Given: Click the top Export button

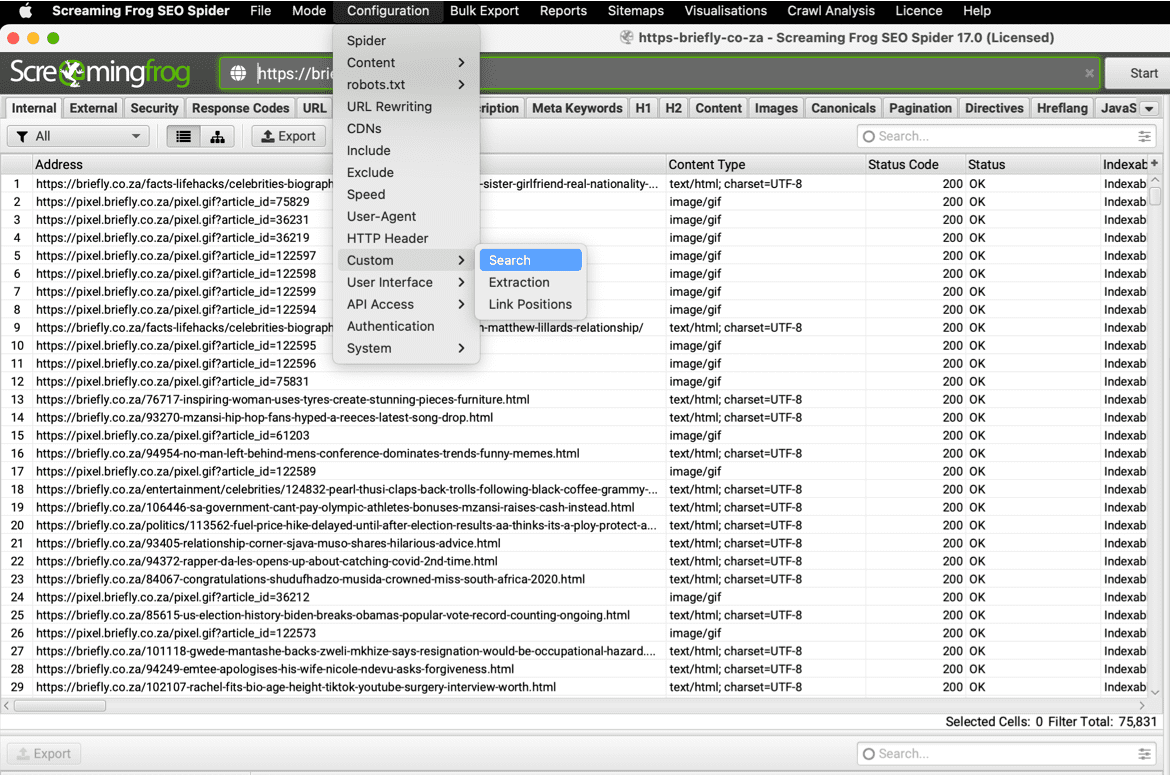Looking at the screenshot, I should click(289, 136).
